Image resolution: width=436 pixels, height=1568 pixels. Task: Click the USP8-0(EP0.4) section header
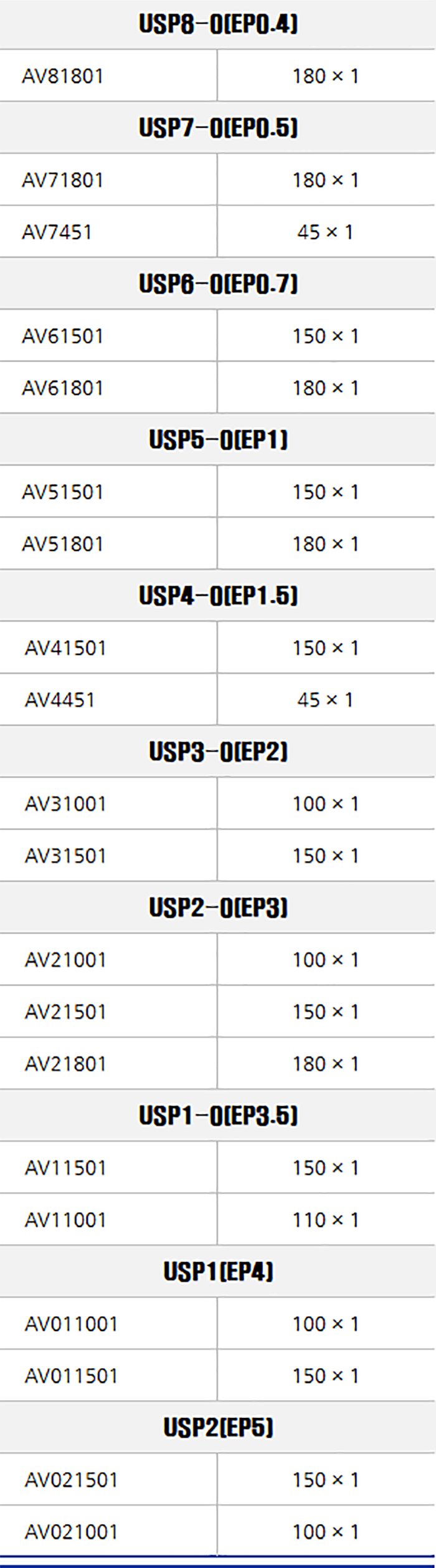[x=218, y=24]
